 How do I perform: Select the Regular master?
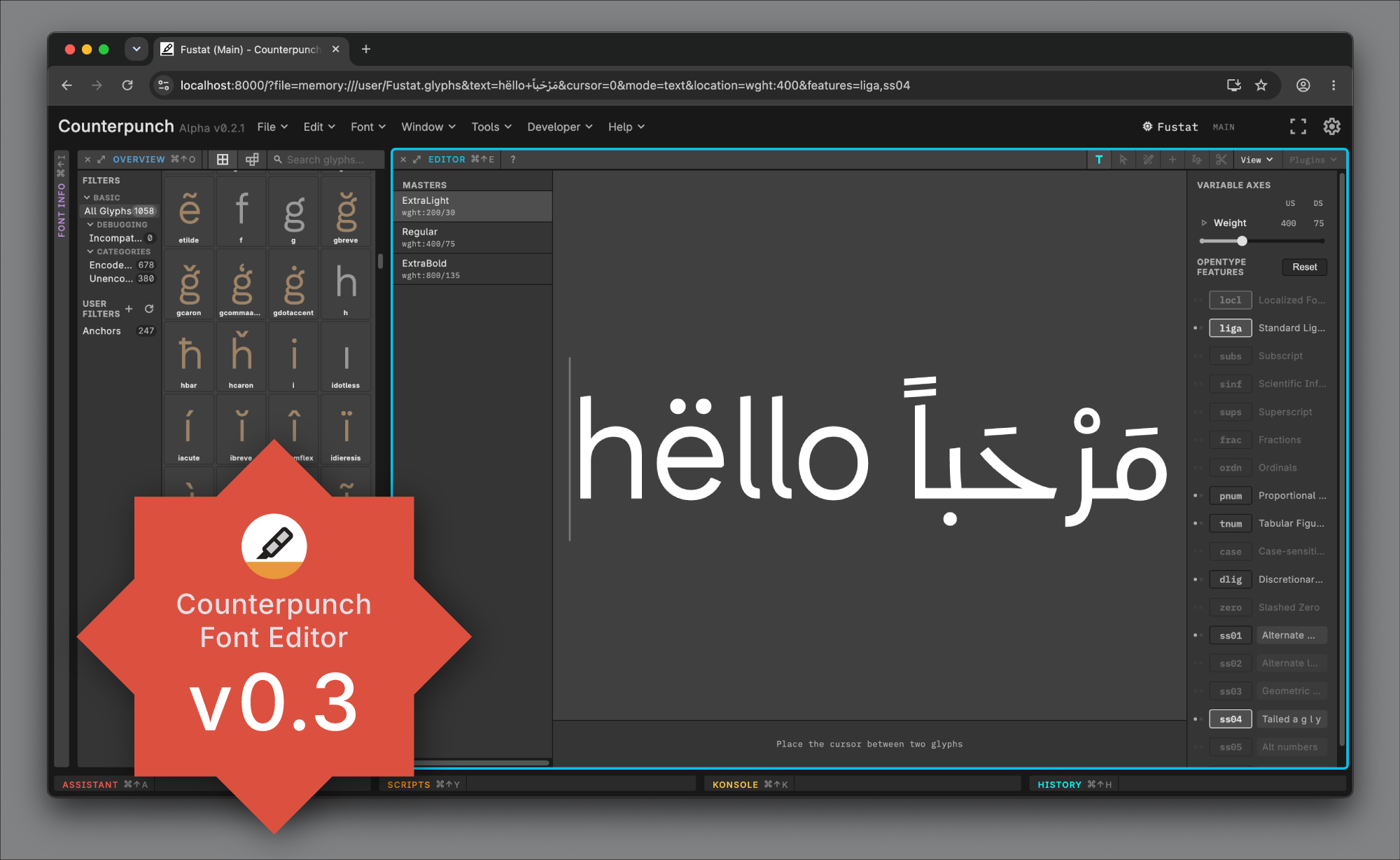(472, 238)
